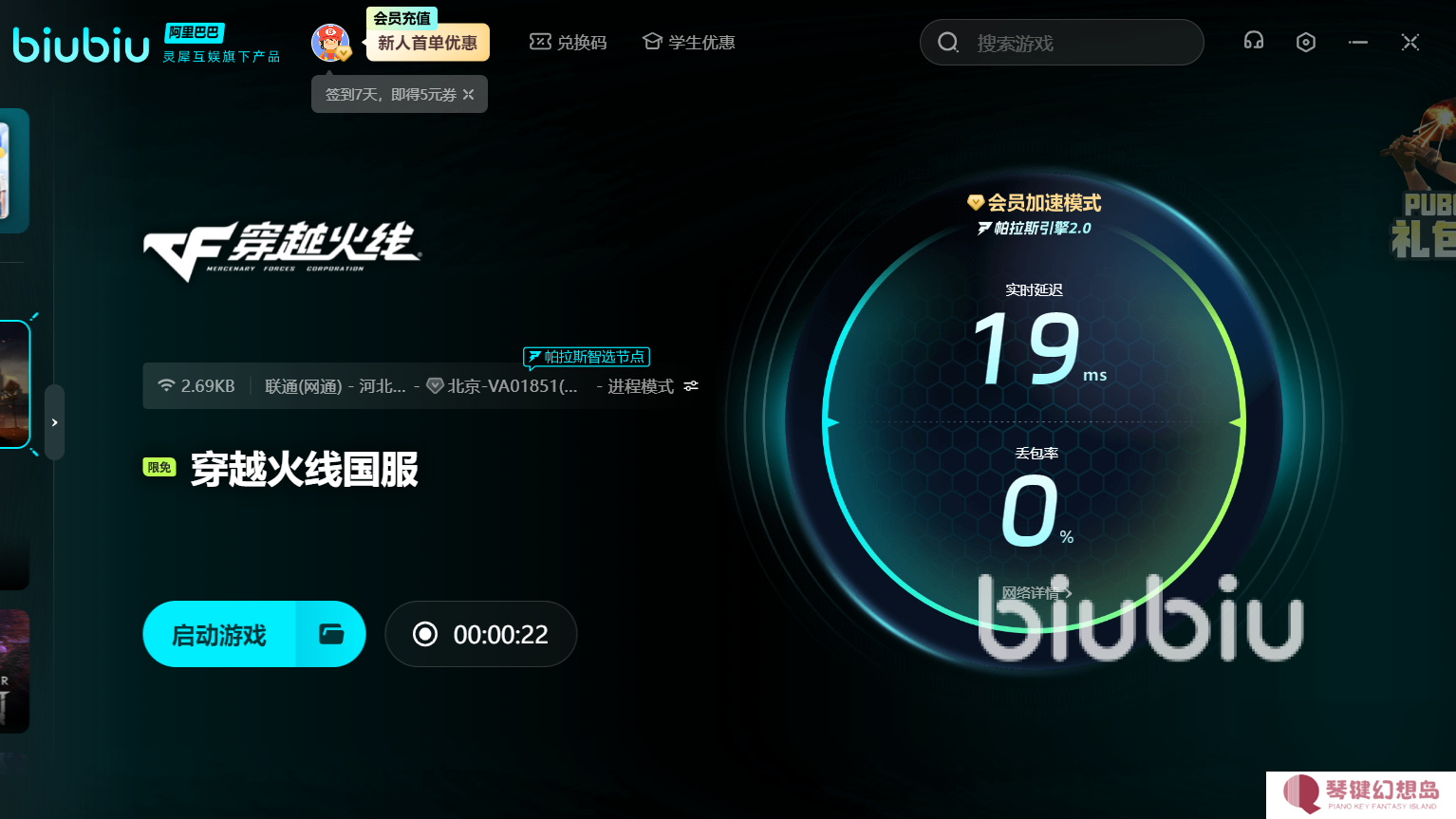
Task: Click the 搜索游戏 search field
Action: pyautogui.click(x=1061, y=43)
